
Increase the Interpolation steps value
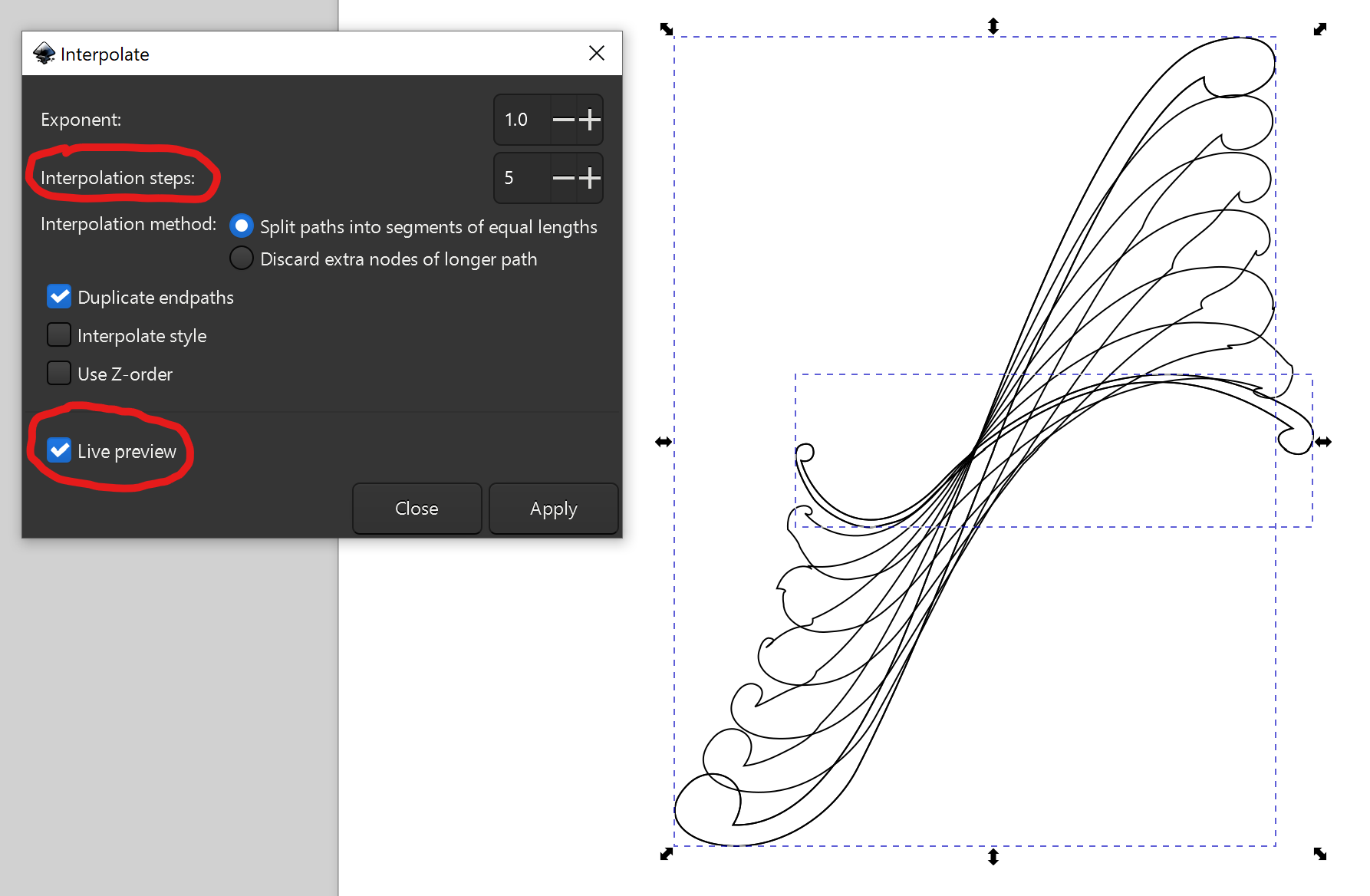coord(590,178)
